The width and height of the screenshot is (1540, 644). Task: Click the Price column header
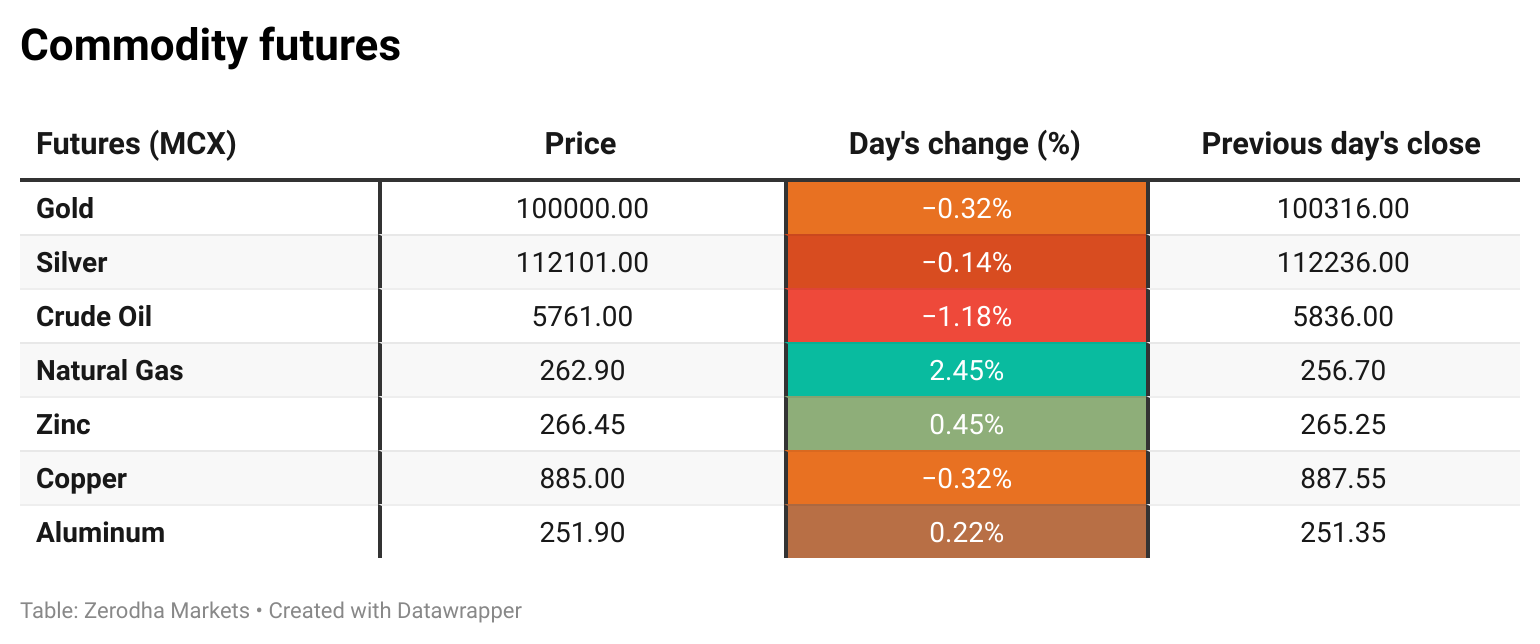[580, 144]
